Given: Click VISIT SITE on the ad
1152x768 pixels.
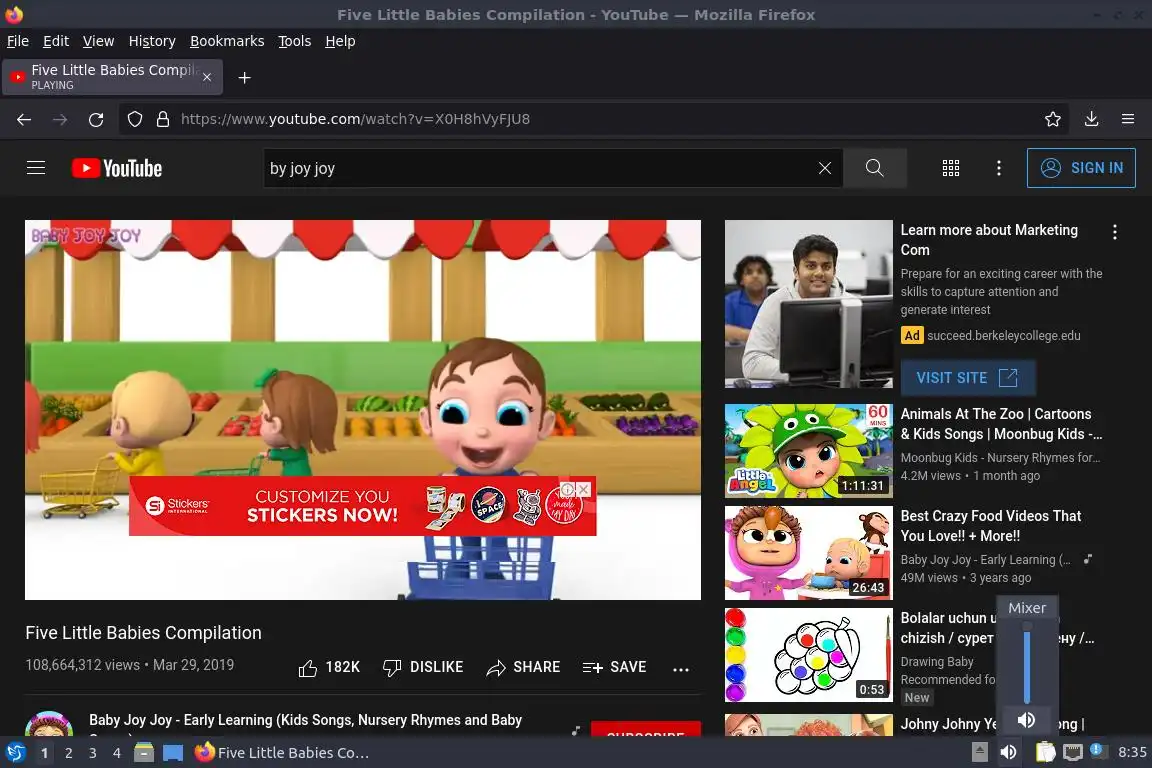Looking at the screenshot, I should click(968, 378).
